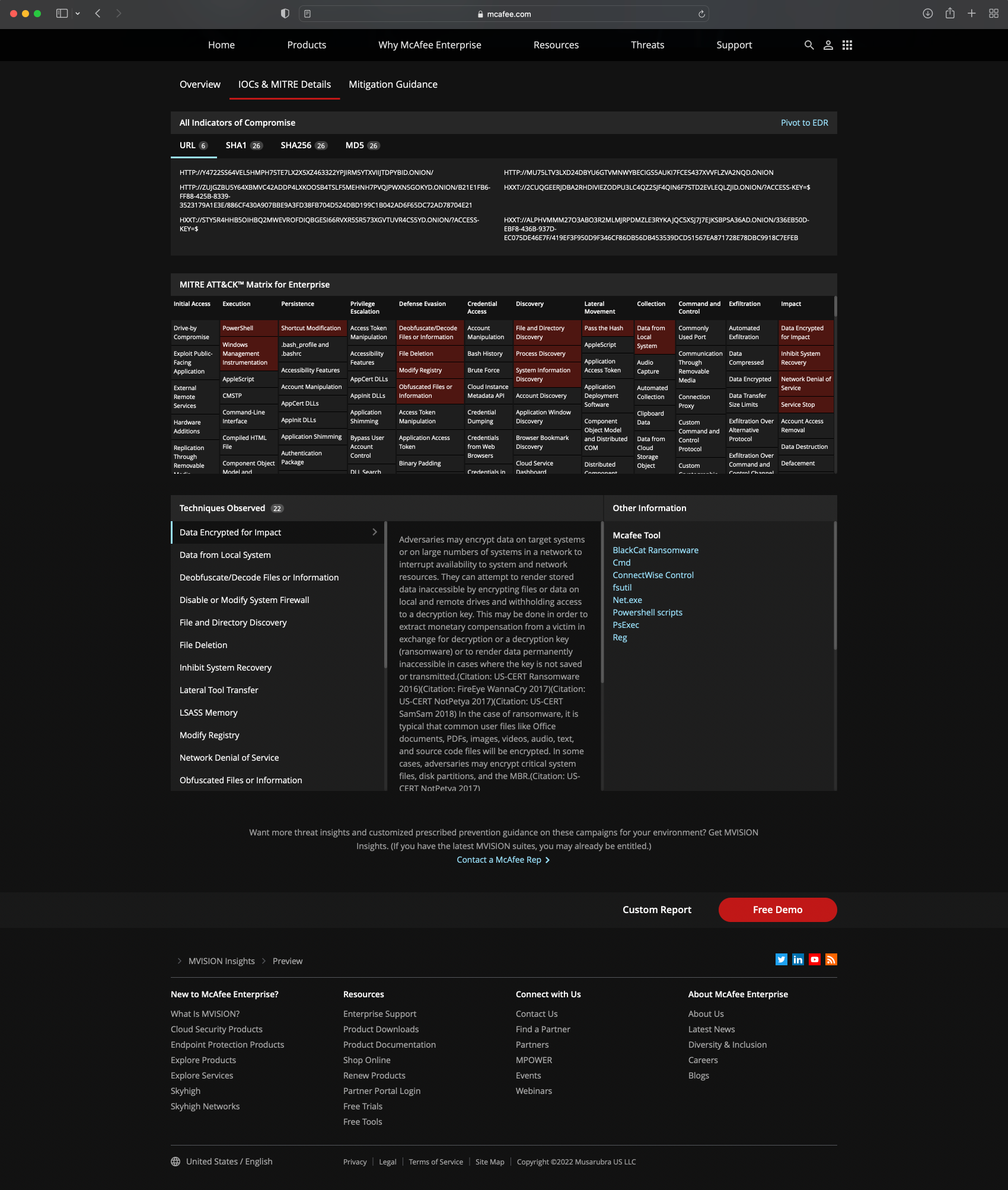Click the mcafee.com address bar
Viewport: 1008px width, 1190px height.
coord(503,14)
